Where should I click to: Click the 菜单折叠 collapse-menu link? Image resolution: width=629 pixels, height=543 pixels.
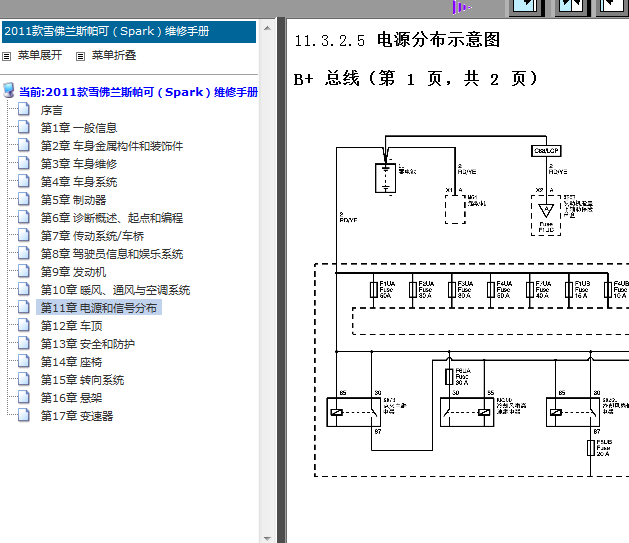tap(114, 55)
